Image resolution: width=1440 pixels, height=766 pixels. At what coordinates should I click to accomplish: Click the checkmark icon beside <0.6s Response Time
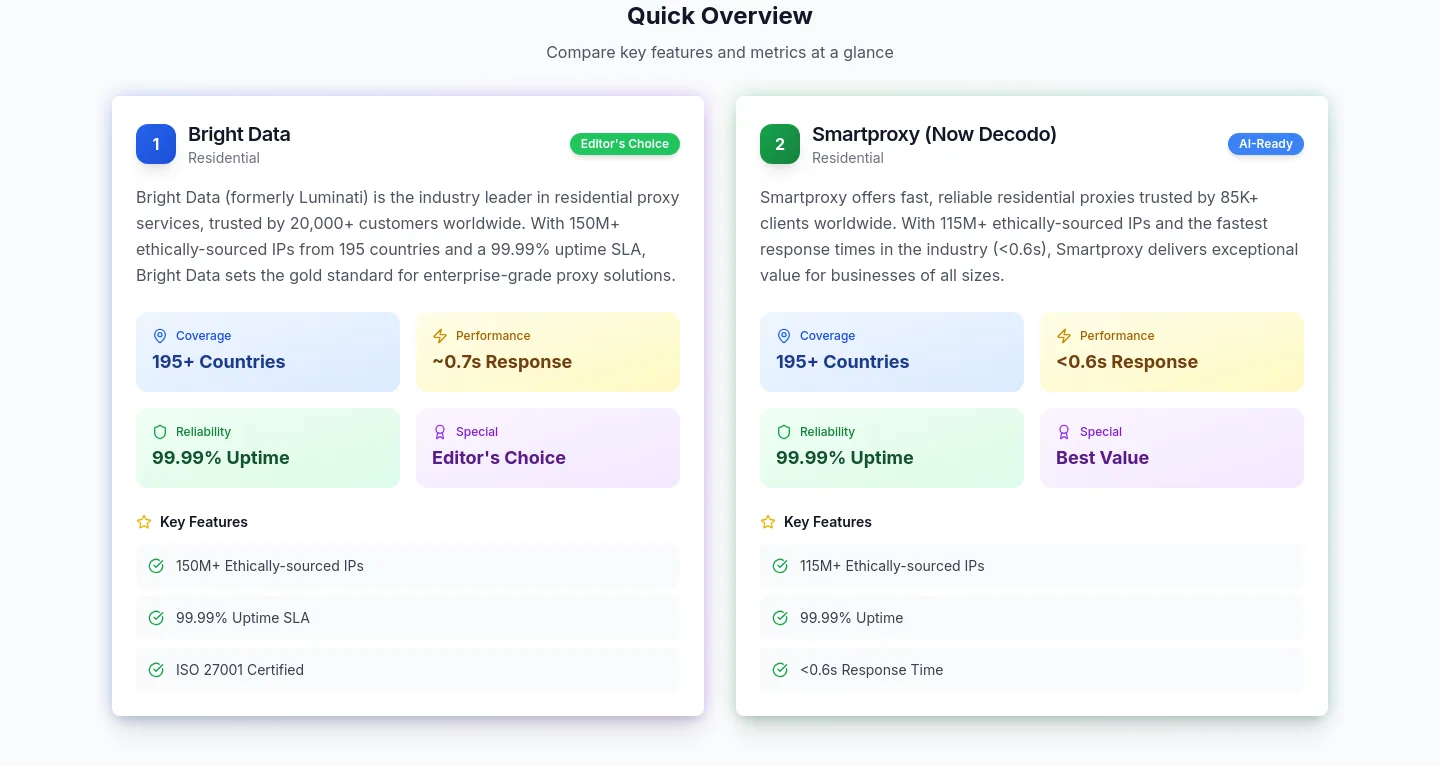(780, 670)
